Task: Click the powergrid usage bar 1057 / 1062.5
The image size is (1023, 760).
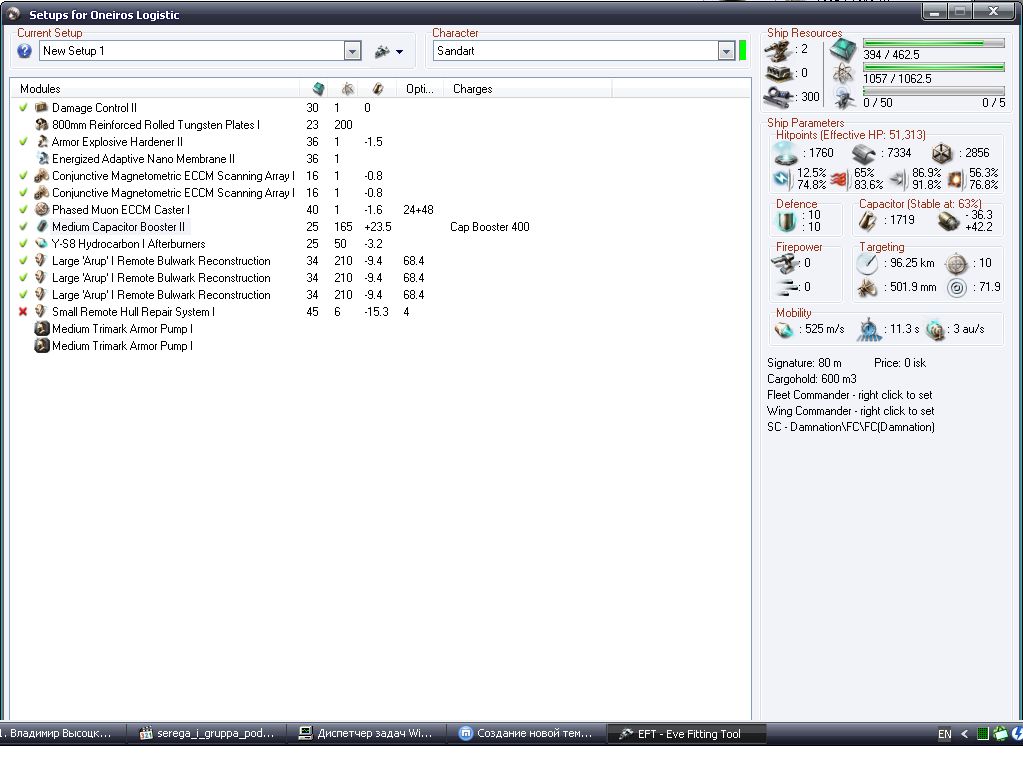Action: [x=934, y=67]
